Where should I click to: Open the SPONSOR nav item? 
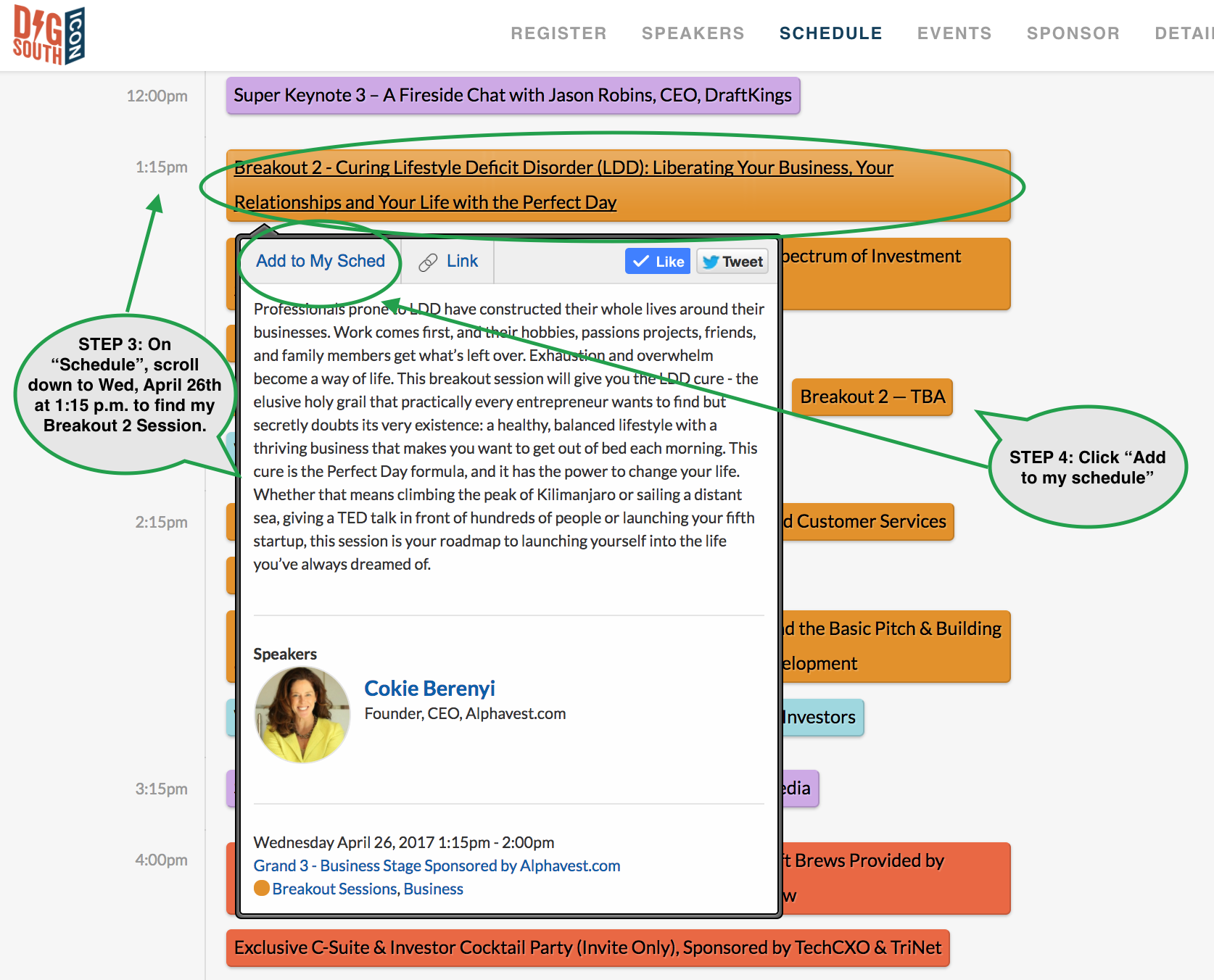(x=1073, y=33)
